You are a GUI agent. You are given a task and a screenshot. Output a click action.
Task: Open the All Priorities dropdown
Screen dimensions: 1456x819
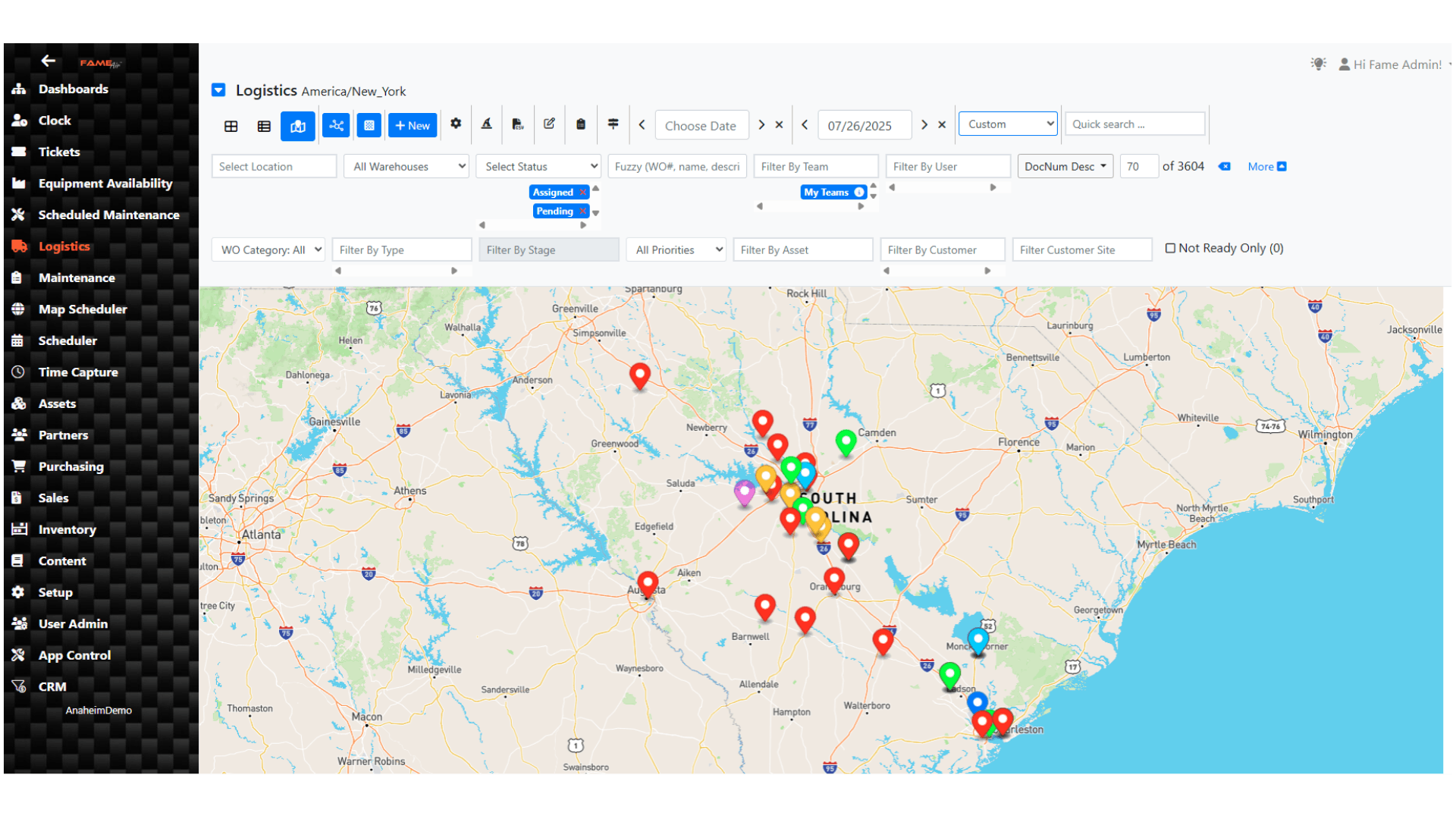pos(676,249)
